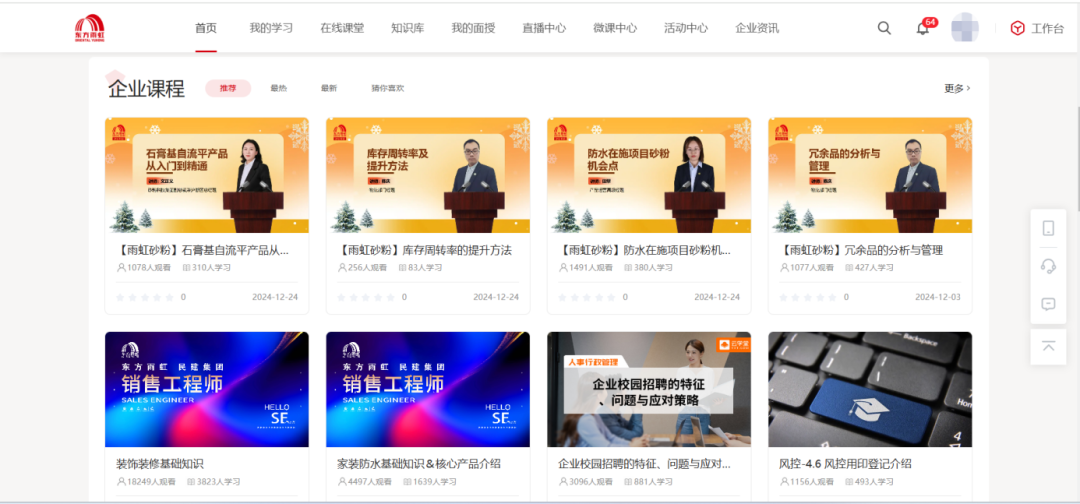Screen dimensions: 1080x504
Task: Click star rating on 石膏基自流平 card
Action: tap(145, 297)
